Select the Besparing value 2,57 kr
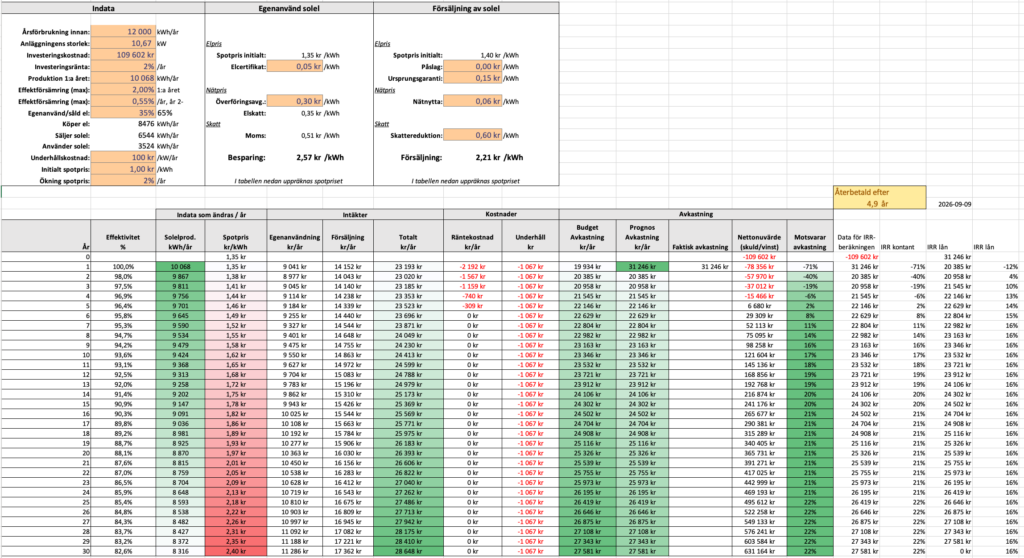The image size is (1024, 558). (x=308, y=157)
